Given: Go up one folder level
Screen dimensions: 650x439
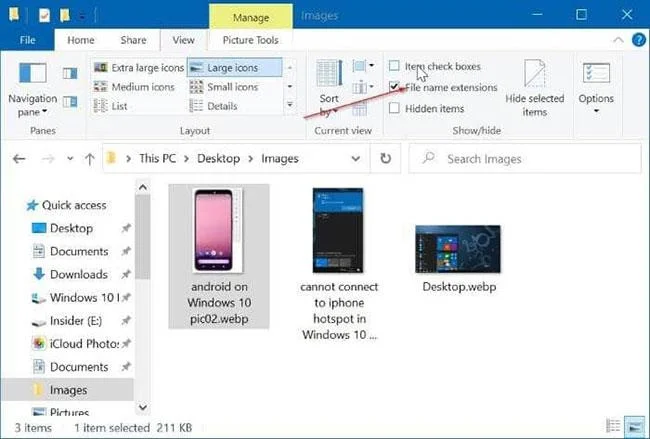Looking at the screenshot, I should (90, 159).
